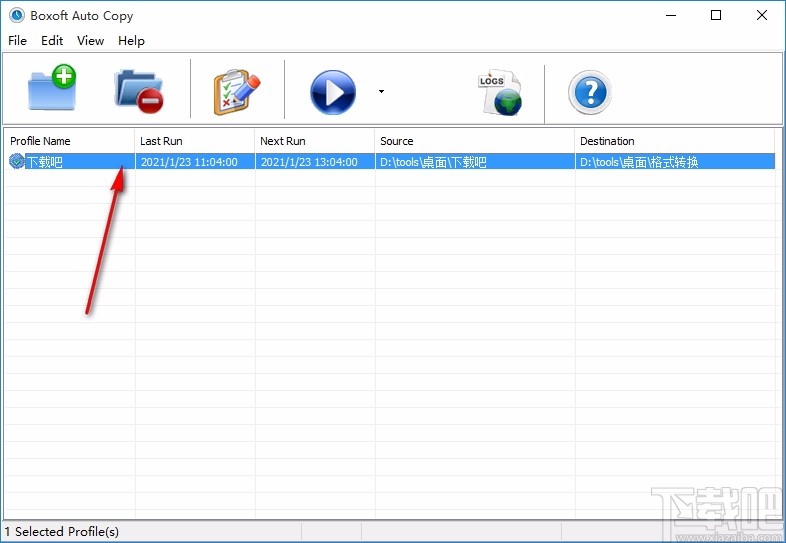Sort by the Profile Name column header

(x=69, y=141)
